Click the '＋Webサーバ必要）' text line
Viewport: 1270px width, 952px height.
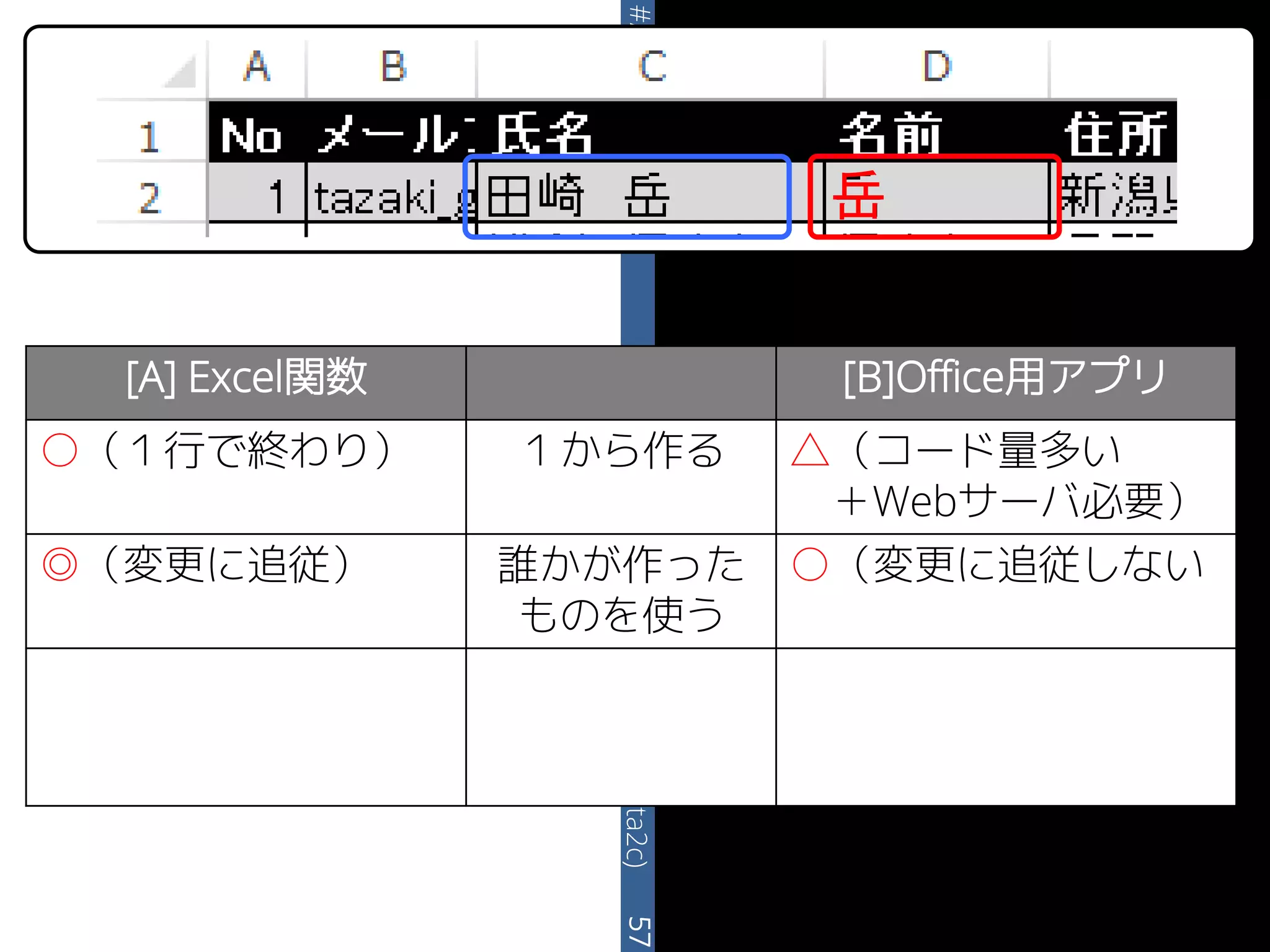pos(1011,501)
